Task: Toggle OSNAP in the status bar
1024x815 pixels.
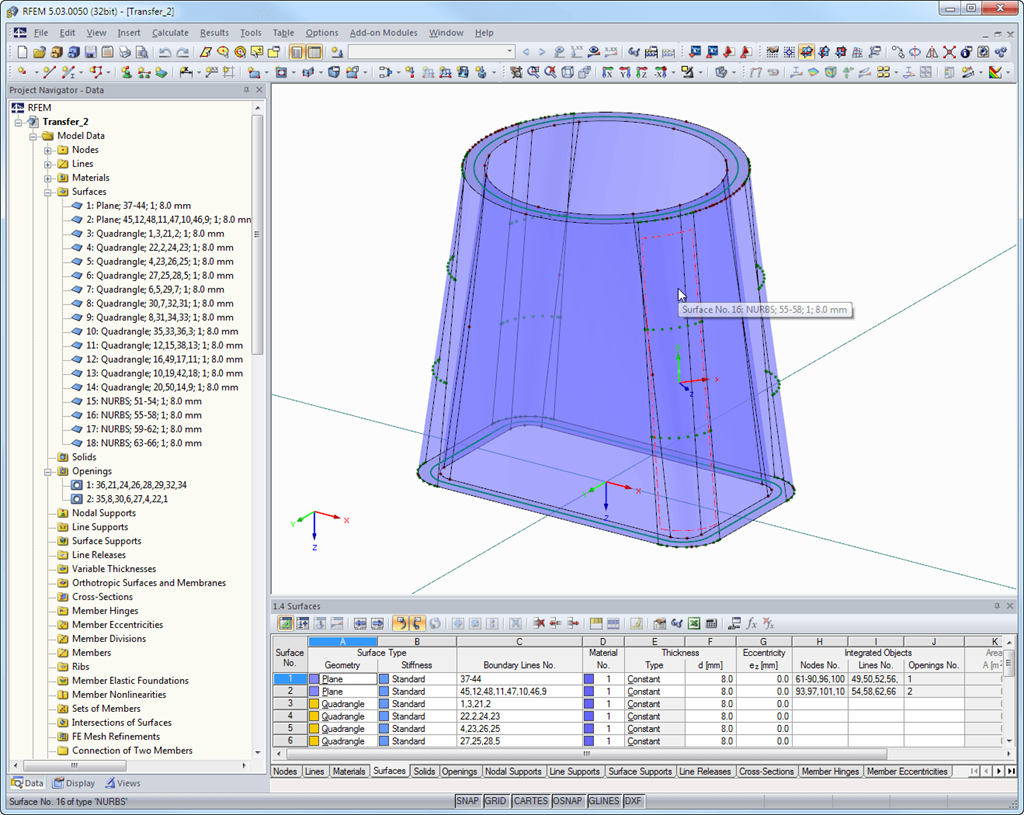Action: tap(567, 802)
